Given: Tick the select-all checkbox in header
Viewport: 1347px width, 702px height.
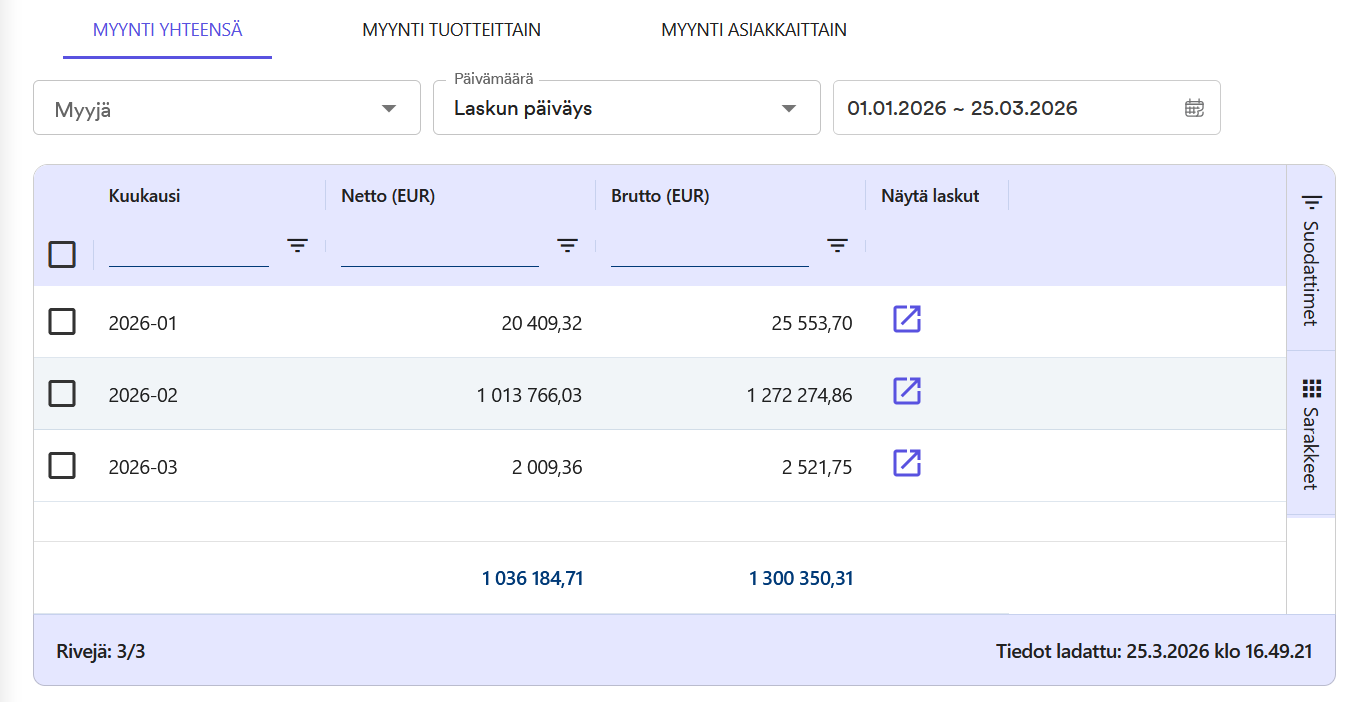Looking at the screenshot, I should (x=62, y=254).
